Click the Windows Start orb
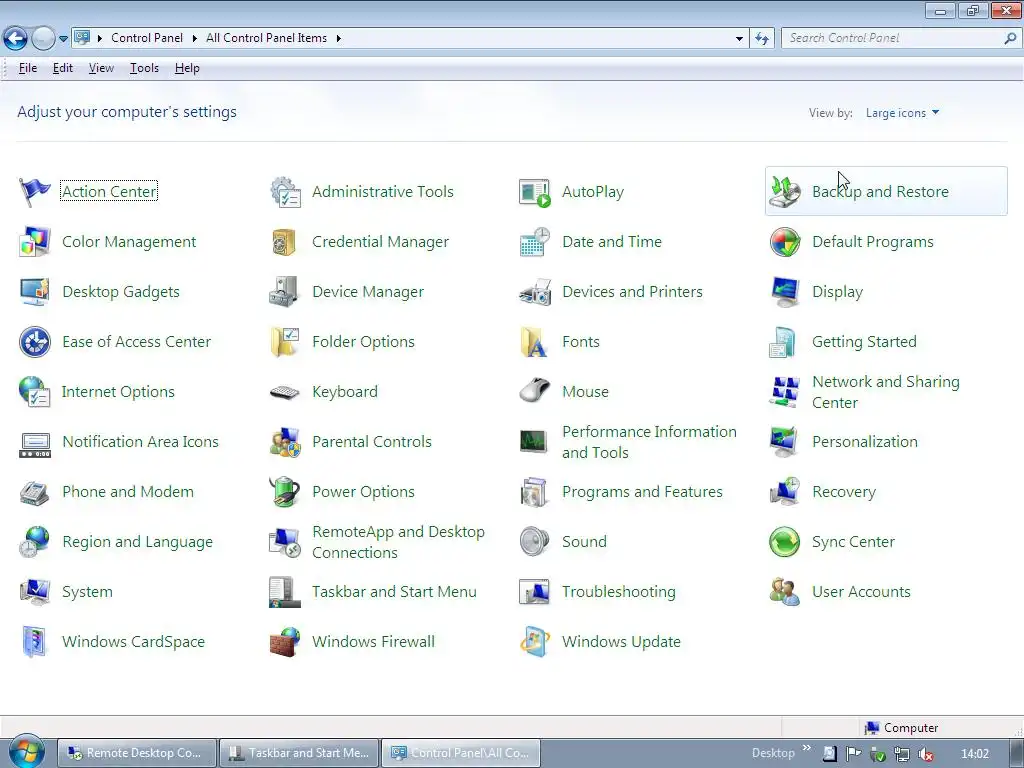 pyautogui.click(x=27, y=752)
